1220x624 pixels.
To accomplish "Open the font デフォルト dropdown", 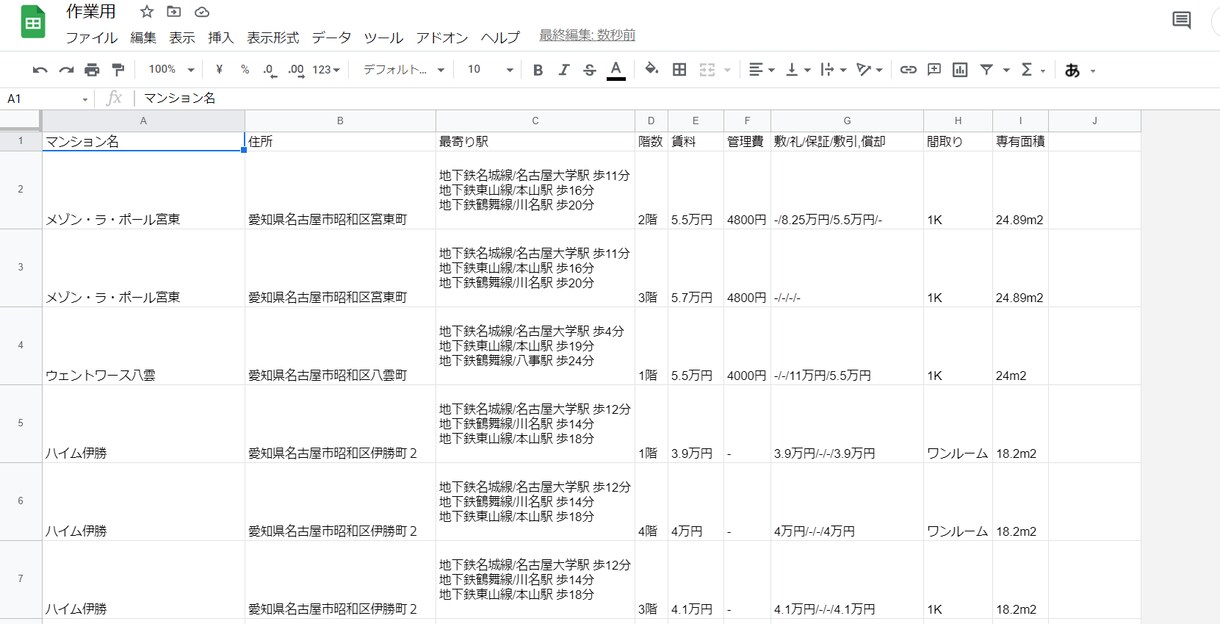I will click(406, 70).
